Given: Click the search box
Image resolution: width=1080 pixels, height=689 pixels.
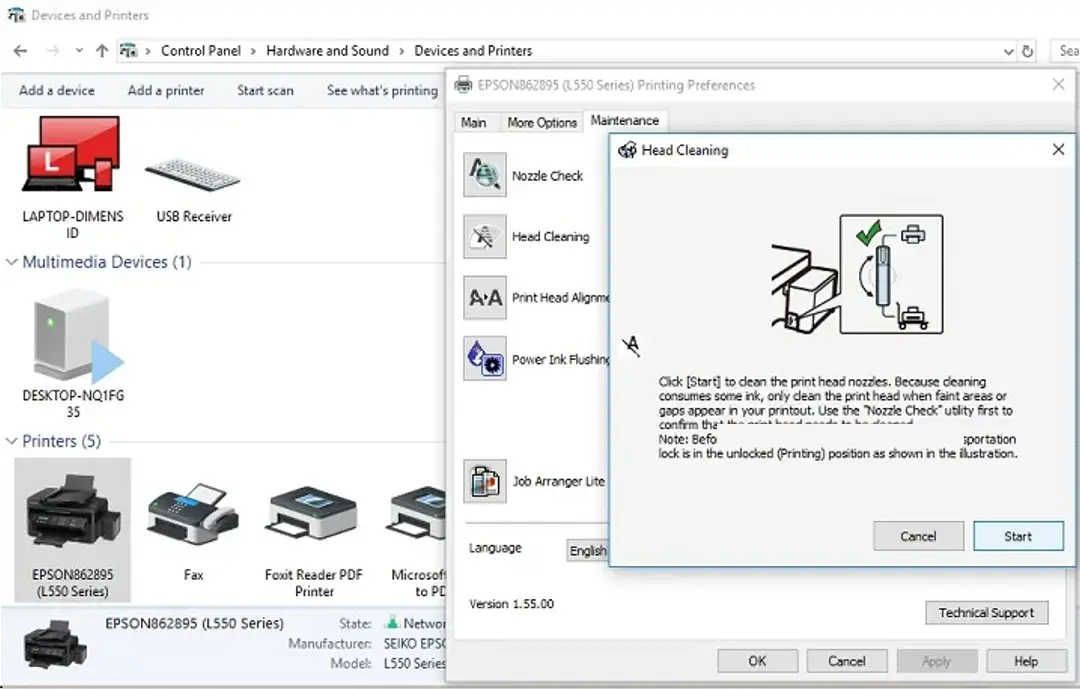Looking at the screenshot, I should 1066,51.
